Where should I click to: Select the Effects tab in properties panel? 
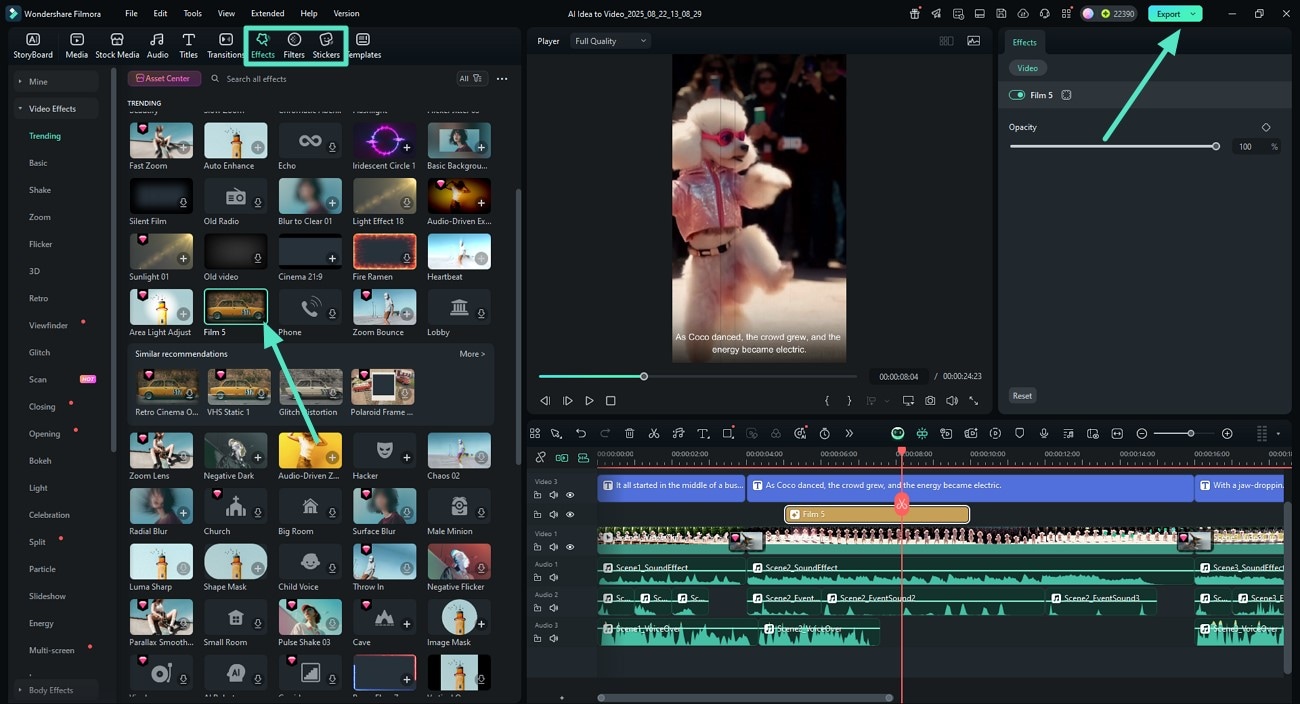tap(1024, 42)
